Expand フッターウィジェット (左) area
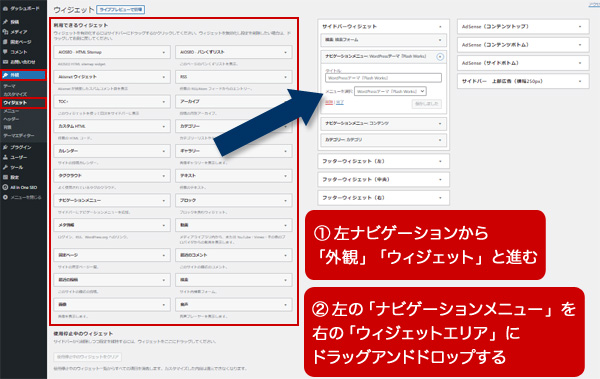 pyautogui.click(x=440, y=162)
